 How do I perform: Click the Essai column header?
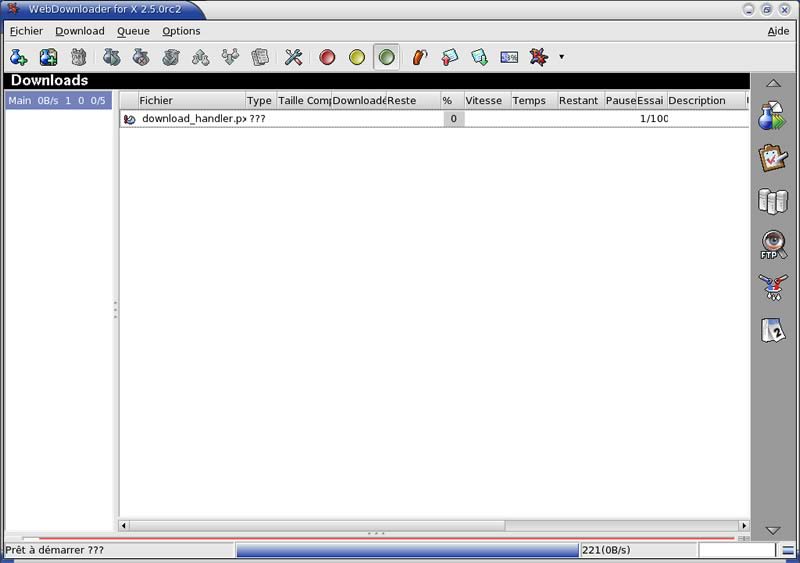[x=652, y=101]
